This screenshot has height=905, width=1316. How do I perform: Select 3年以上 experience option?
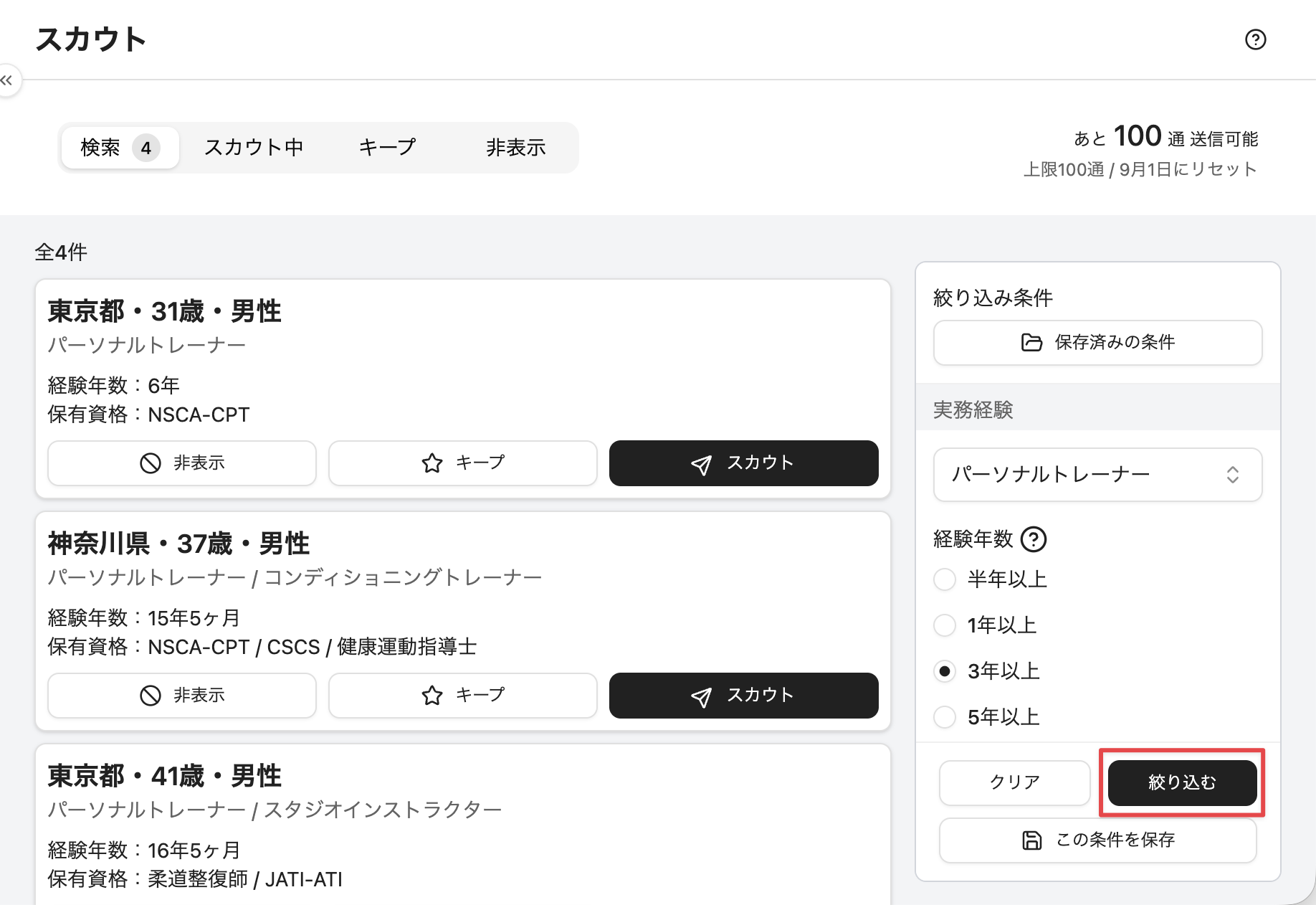pyautogui.click(x=945, y=671)
